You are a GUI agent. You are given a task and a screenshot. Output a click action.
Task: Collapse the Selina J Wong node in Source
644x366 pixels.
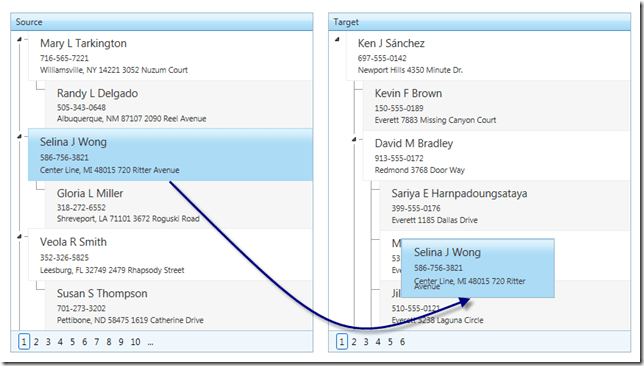point(19,136)
